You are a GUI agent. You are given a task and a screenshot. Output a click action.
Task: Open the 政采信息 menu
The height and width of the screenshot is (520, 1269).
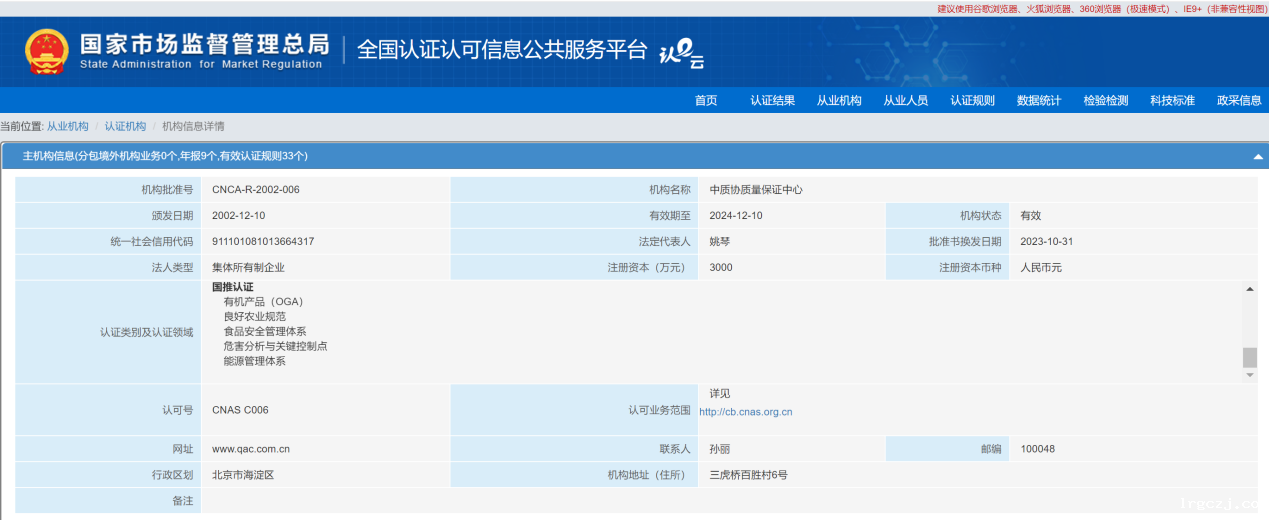click(x=1239, y=100)
